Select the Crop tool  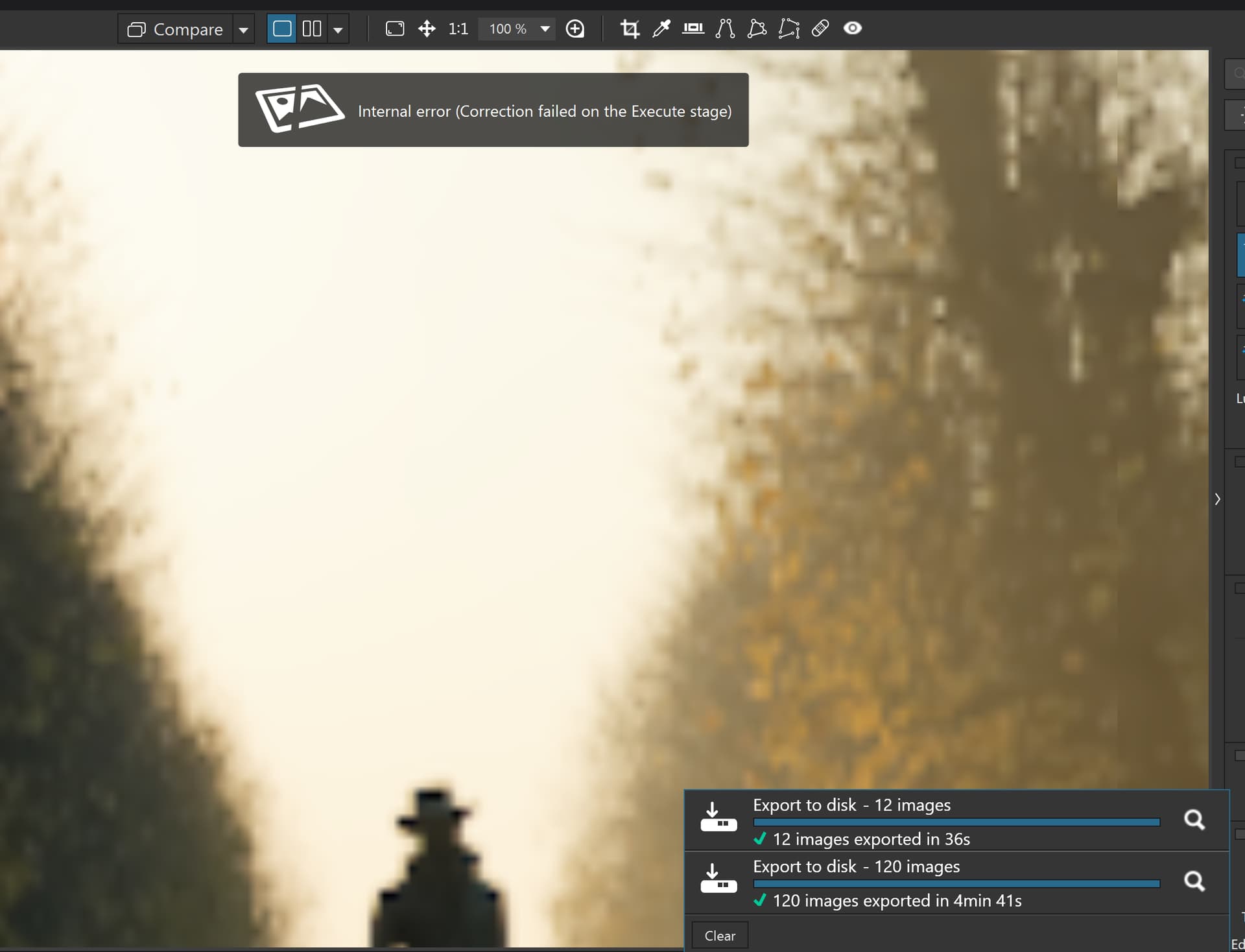coord(630,29)
